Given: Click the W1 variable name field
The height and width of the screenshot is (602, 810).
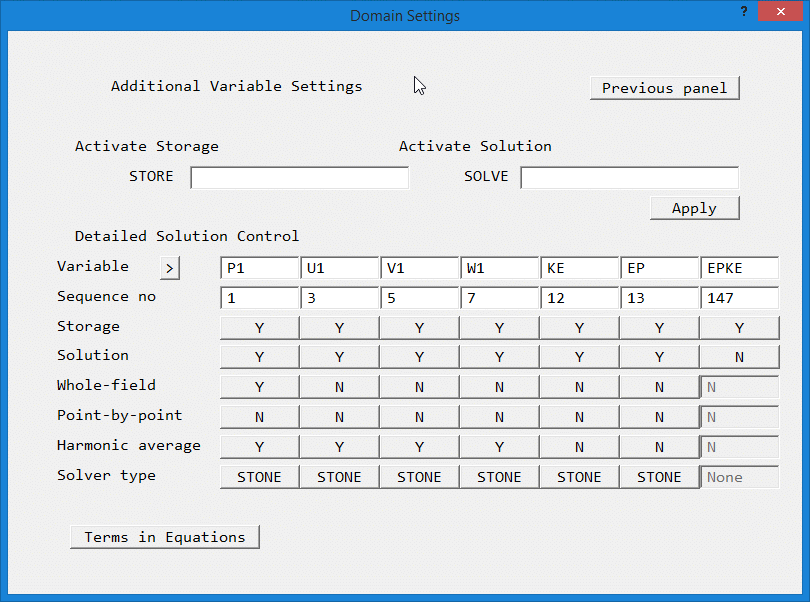Looking at the screenshot, I should click(x=499, y=268).
